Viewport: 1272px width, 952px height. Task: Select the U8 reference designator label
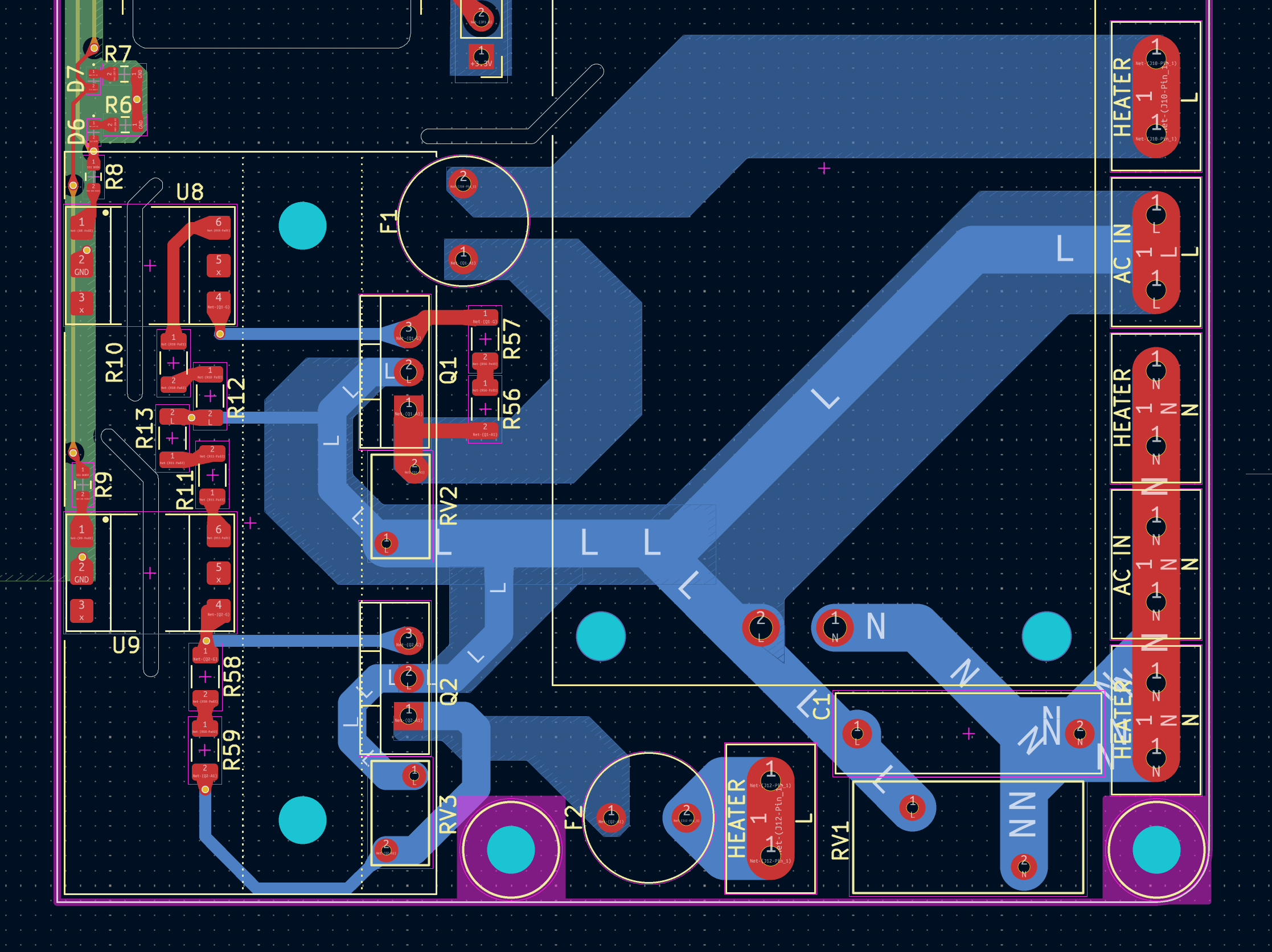click(x=190, y=192)
